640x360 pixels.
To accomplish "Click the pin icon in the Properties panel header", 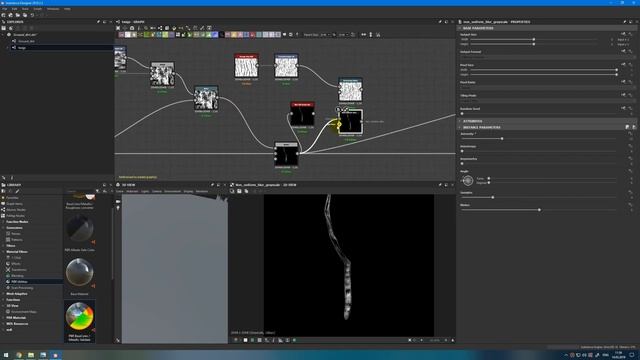I will (624, 22).
